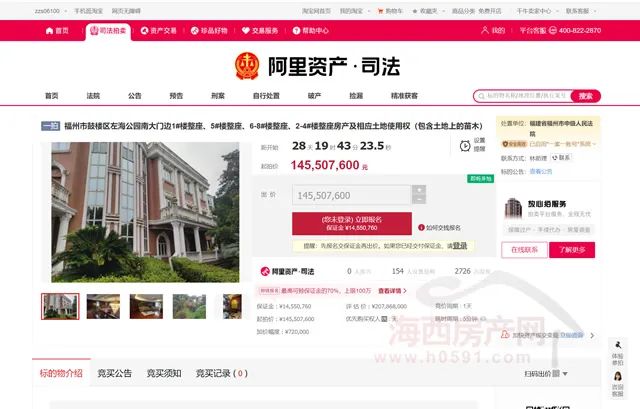The width and height of the screenshot is (640, 409).
Task: Open the 竞买记录 (0) tab
Action: 222,373
